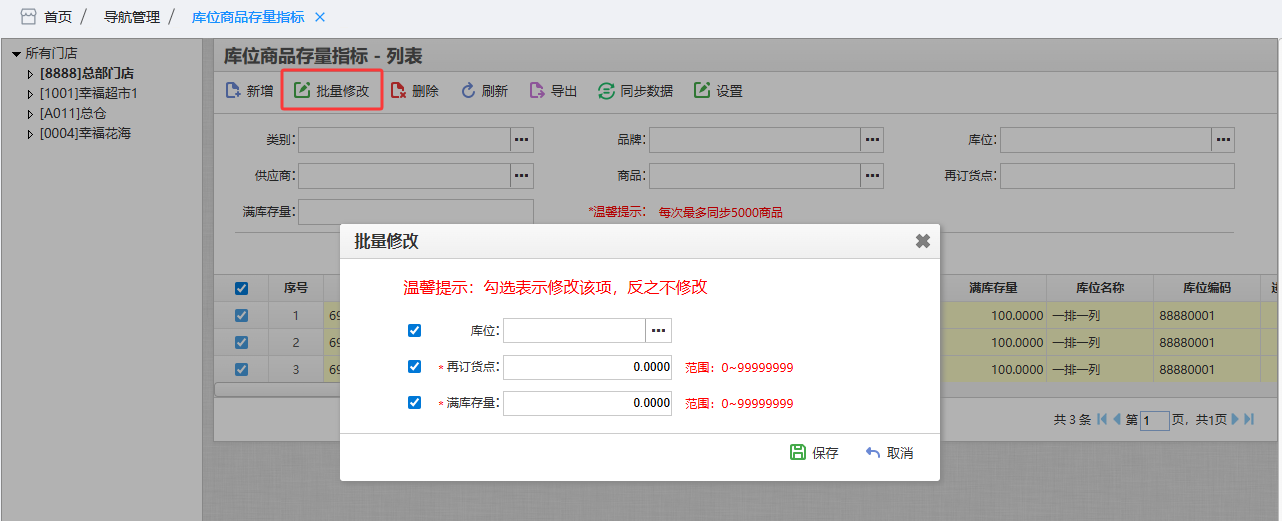The image size is (1282, 521).
Task: Click the 同步数据 sync icon
Action: [606, 91]
